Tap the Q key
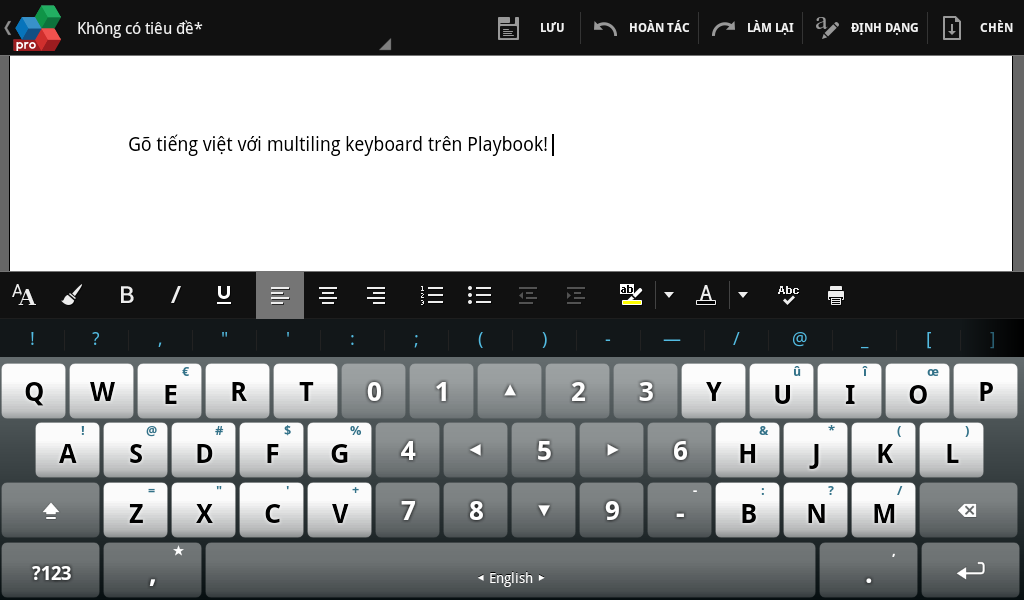The width and height of the screenshot is (1024, 600). click(34, 391)
